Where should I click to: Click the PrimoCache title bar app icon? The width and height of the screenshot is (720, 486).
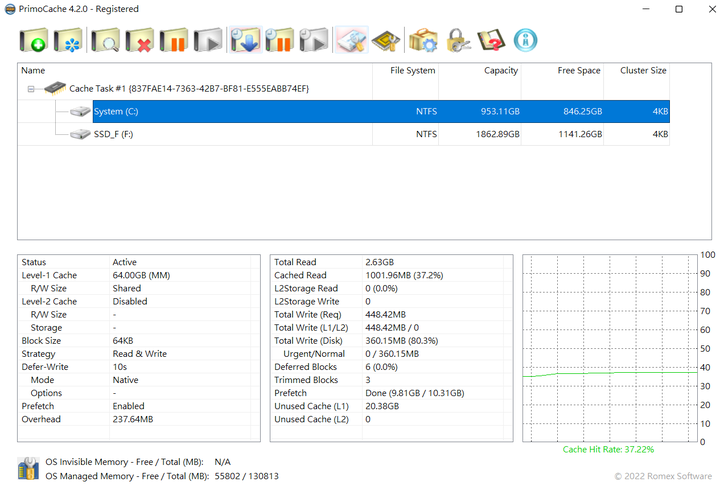[10, 9]
